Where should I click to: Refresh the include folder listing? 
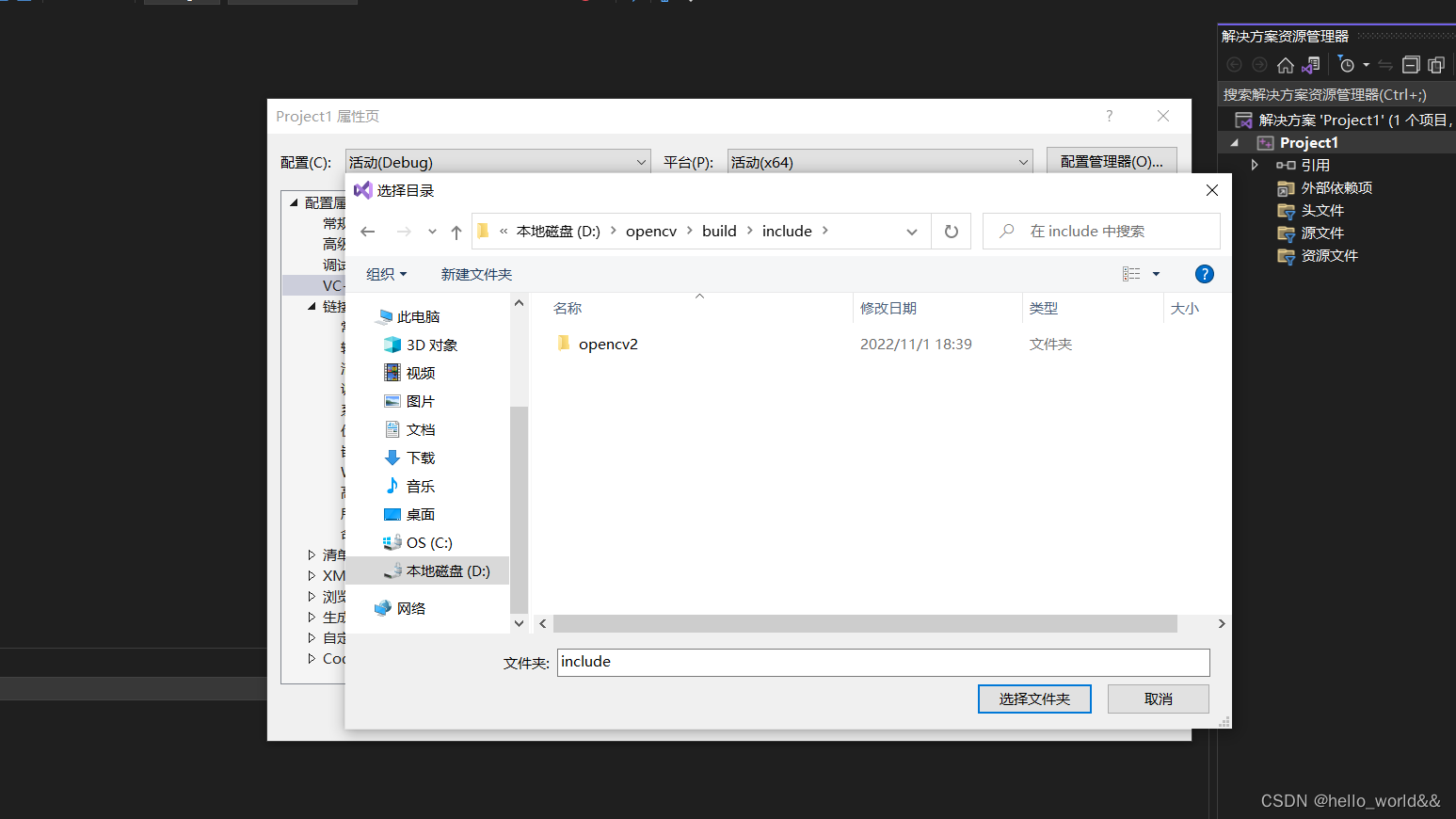tap(952, 232)
